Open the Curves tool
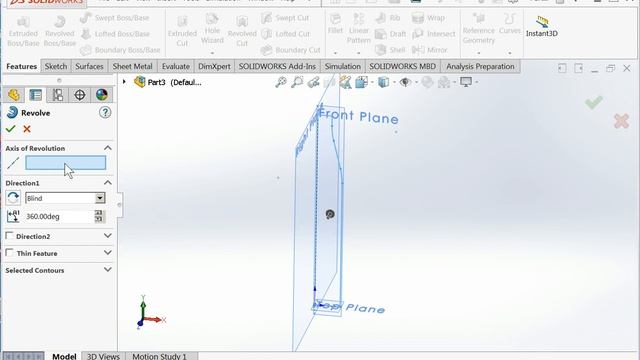The height and width of the screenshot is (360, 640). [509, 24]
